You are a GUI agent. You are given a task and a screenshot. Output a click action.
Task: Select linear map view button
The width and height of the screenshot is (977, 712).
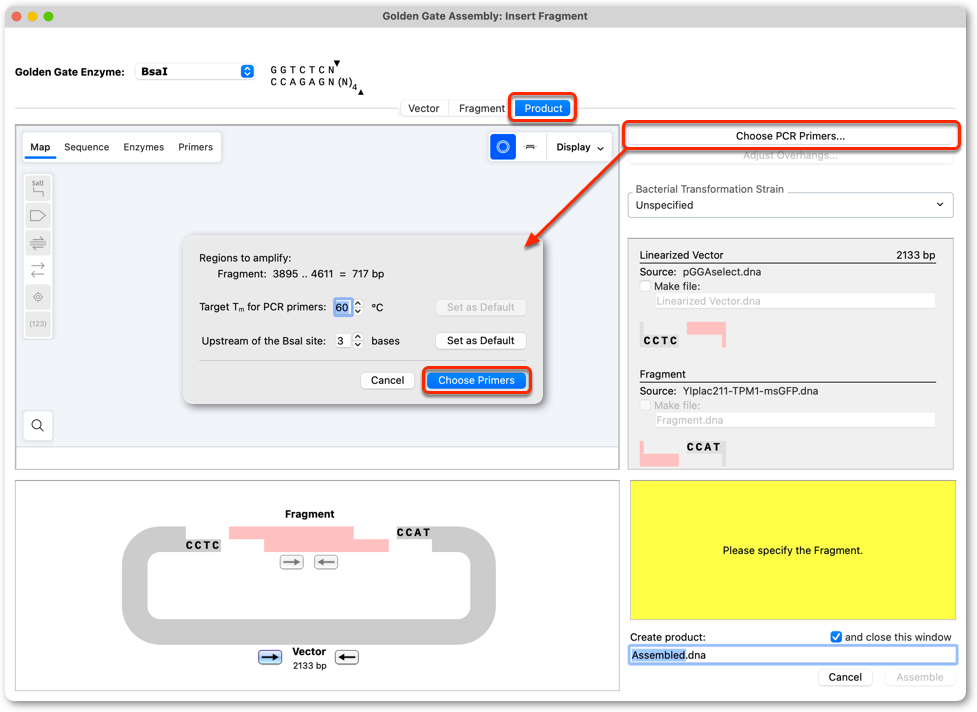pyautogui.click(x=530, y=147)
